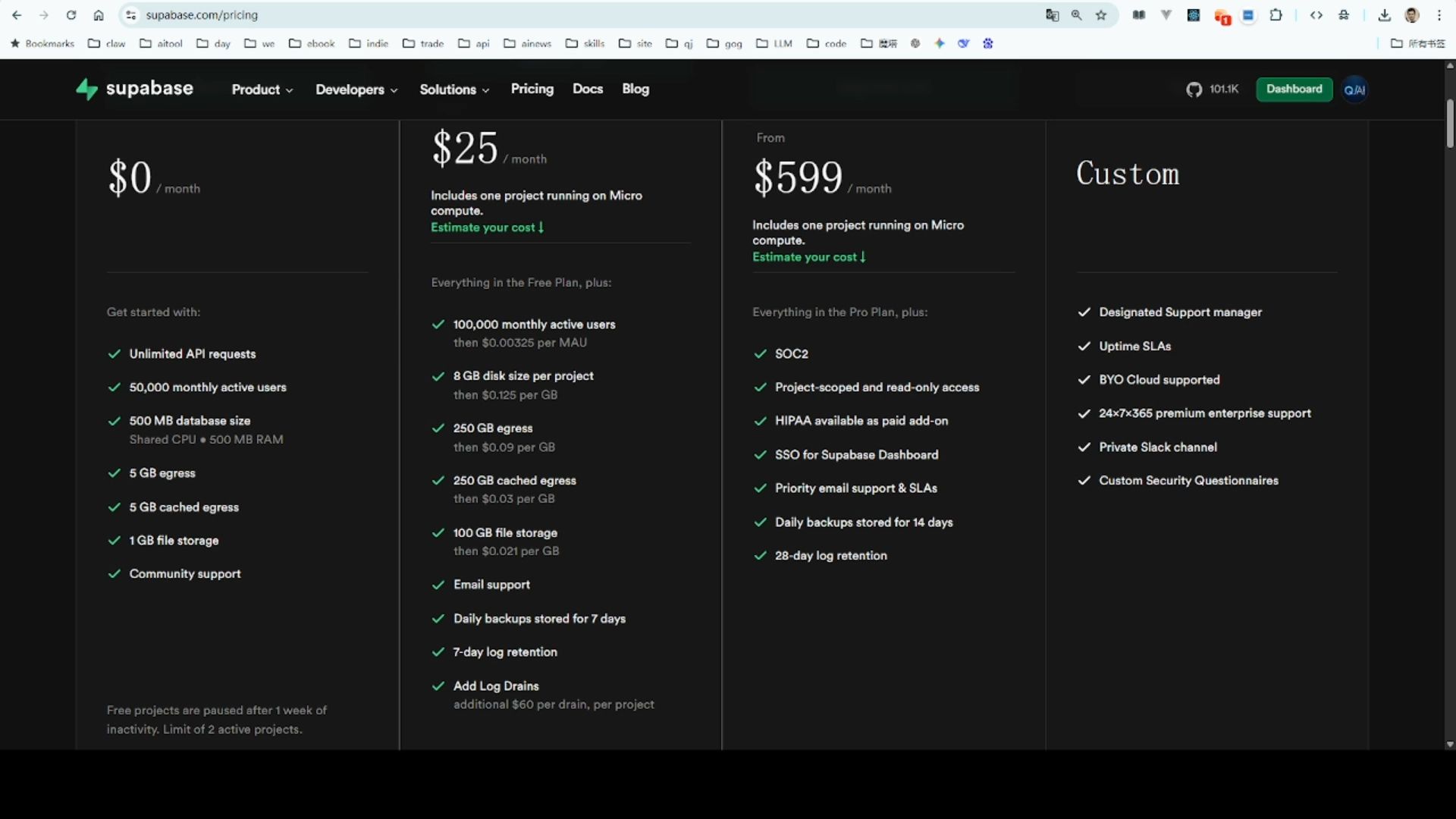Open the Chrome three-dot menu
1456x819 pixels.
[1439, 15]
